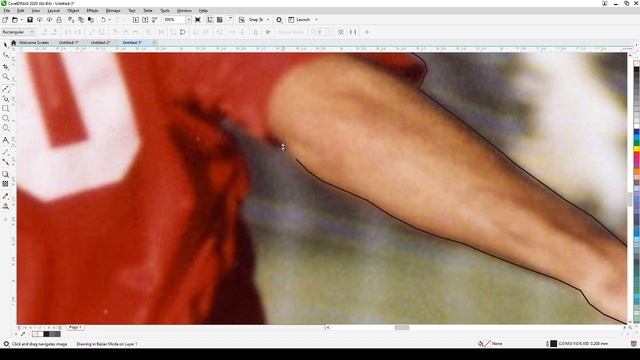This screenshot has height=360, width=640.
Task: Select the Parallel Dimension tool
Action: tap(5, 152)
